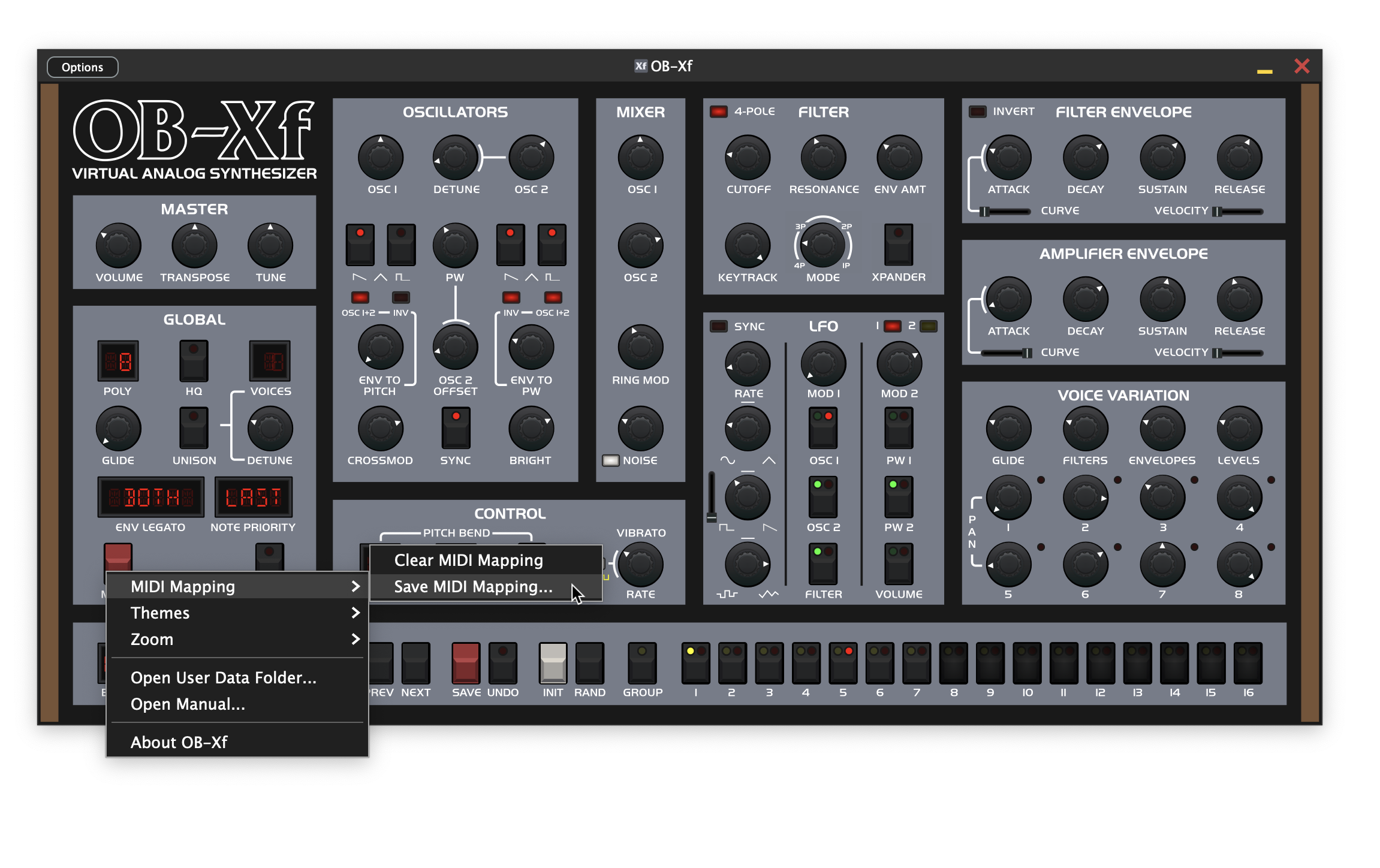Click the Voice Variation Levels knob
Screen dimensions: 1380x868
click(x=1239, y=429)
